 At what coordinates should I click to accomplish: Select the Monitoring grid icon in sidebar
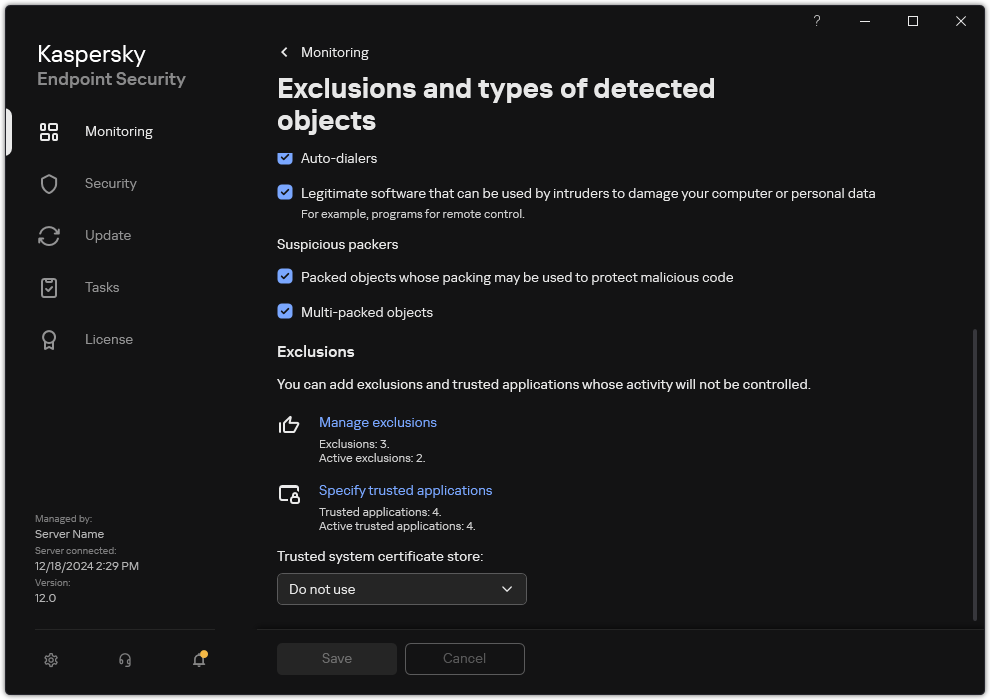point(49,131)
